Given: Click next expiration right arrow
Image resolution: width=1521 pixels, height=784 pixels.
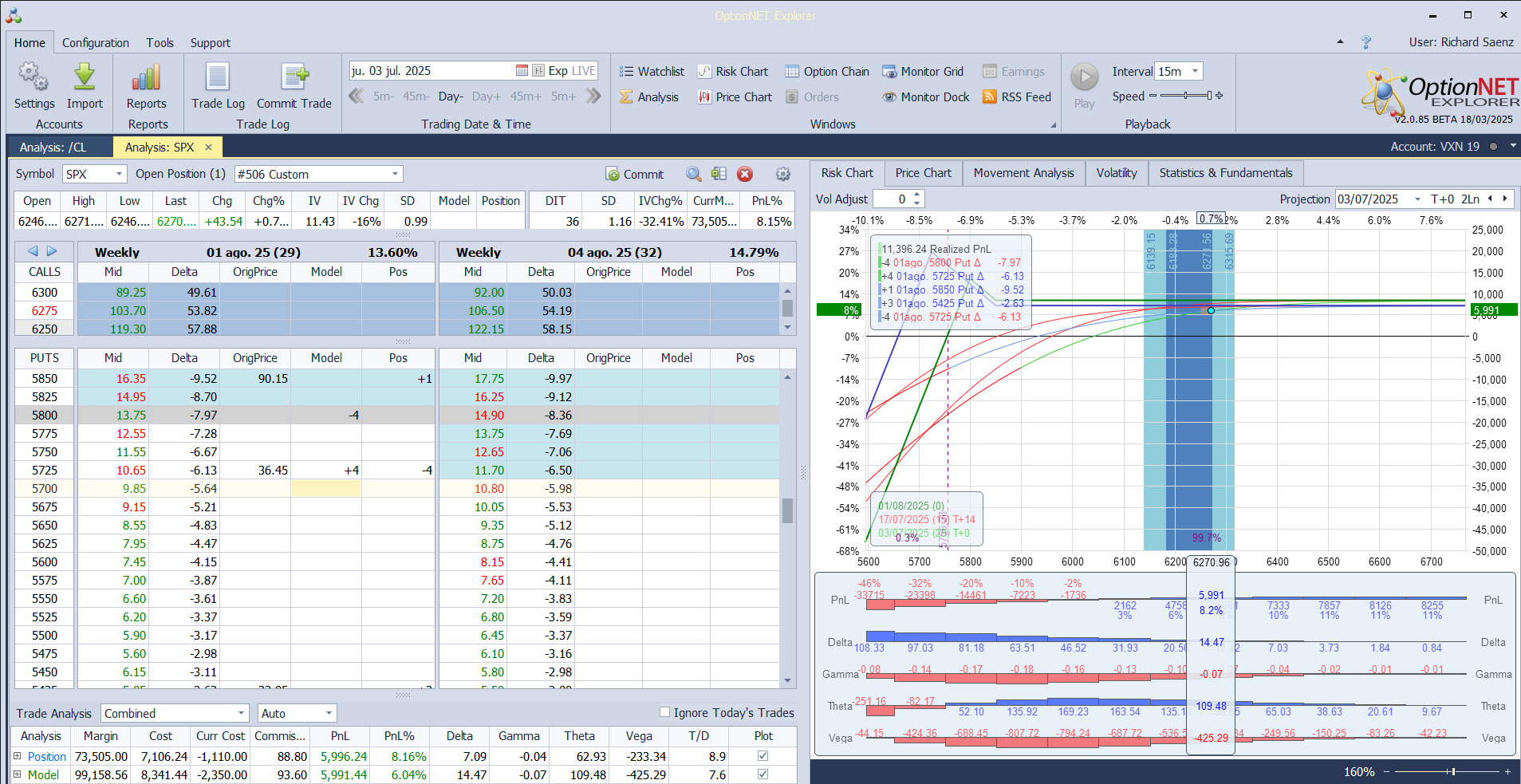Looking at the screenshot, I should [x=52, y=251].
